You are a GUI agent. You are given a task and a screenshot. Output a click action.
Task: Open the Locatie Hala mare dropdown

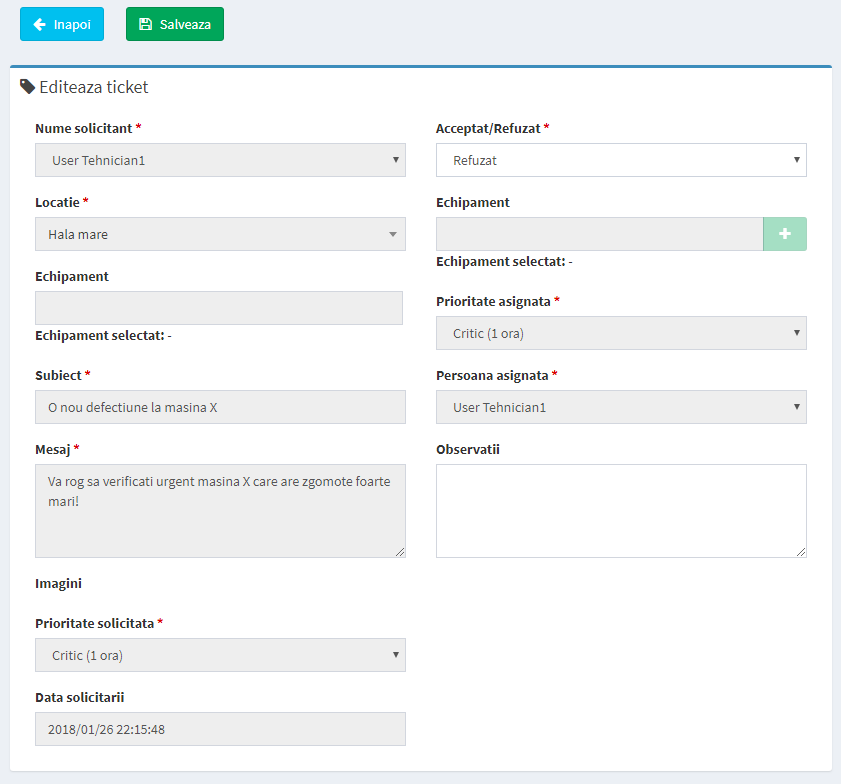(220, 234)
